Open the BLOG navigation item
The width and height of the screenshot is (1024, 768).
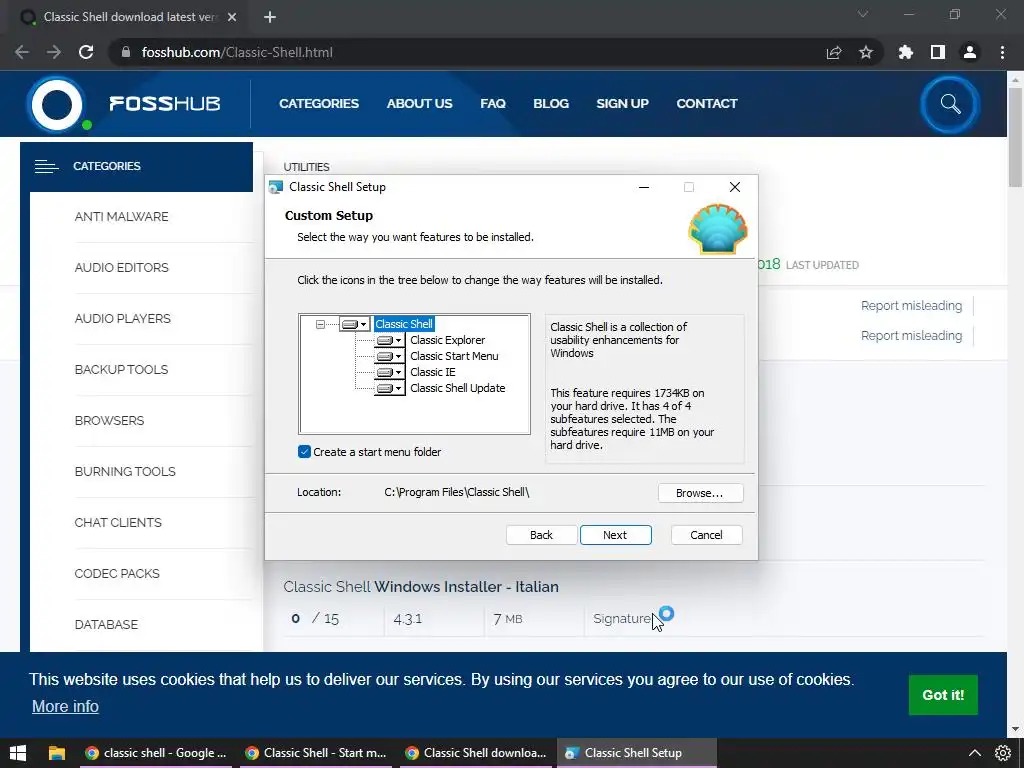[x=551, y=104]
